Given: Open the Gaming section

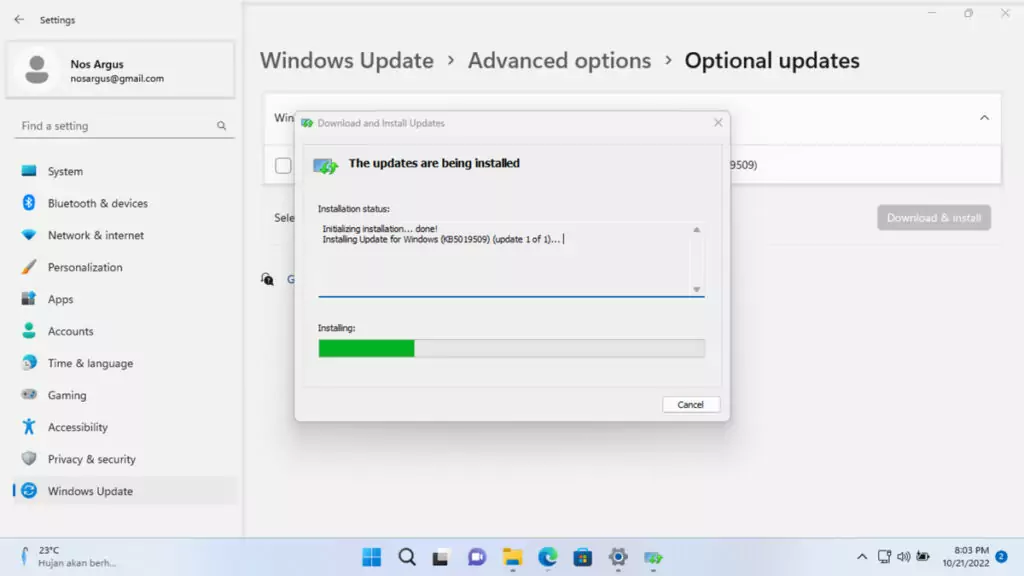Looking at the screenshot, I should [x=125, y=395].
